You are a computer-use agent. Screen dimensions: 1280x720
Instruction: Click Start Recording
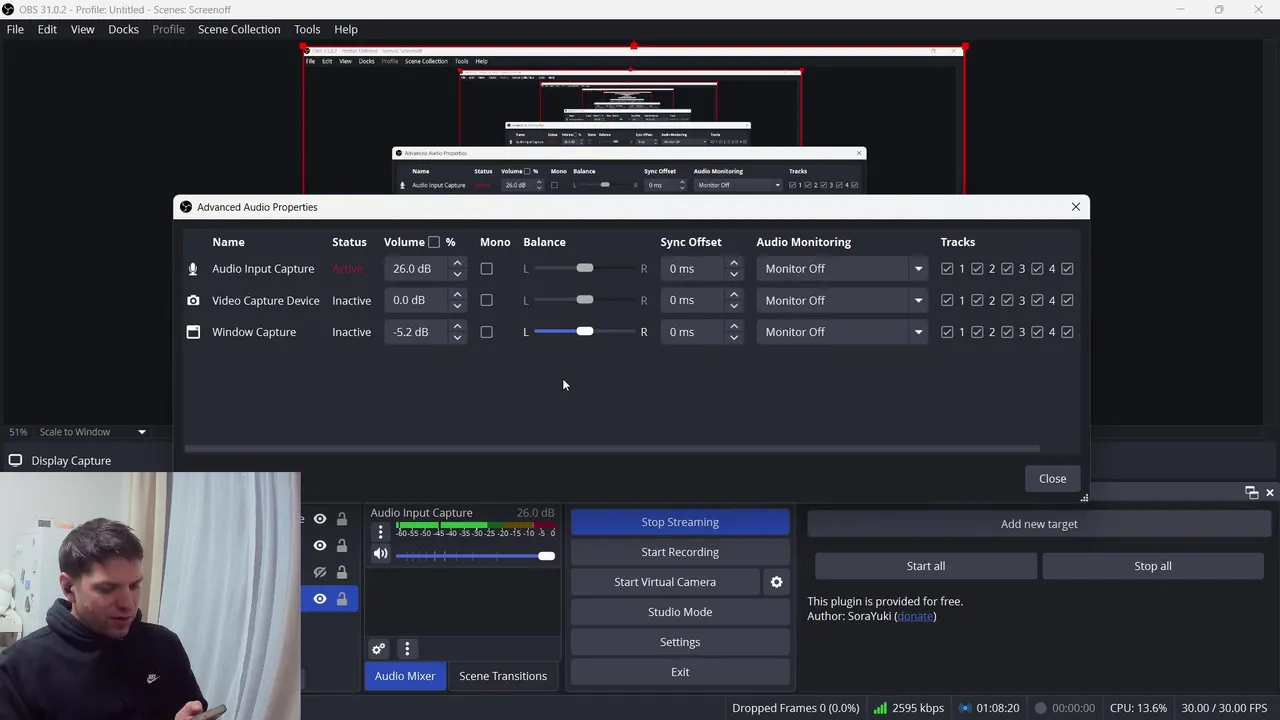[x=680, y=552]
